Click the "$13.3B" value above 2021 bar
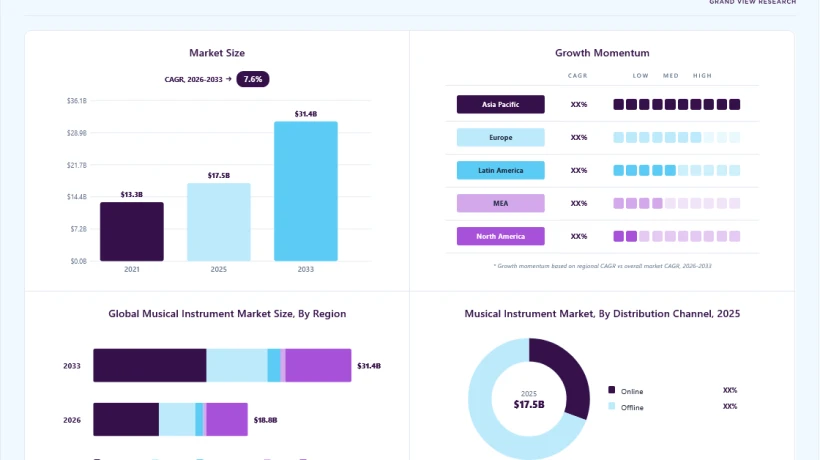 [132, 194]
